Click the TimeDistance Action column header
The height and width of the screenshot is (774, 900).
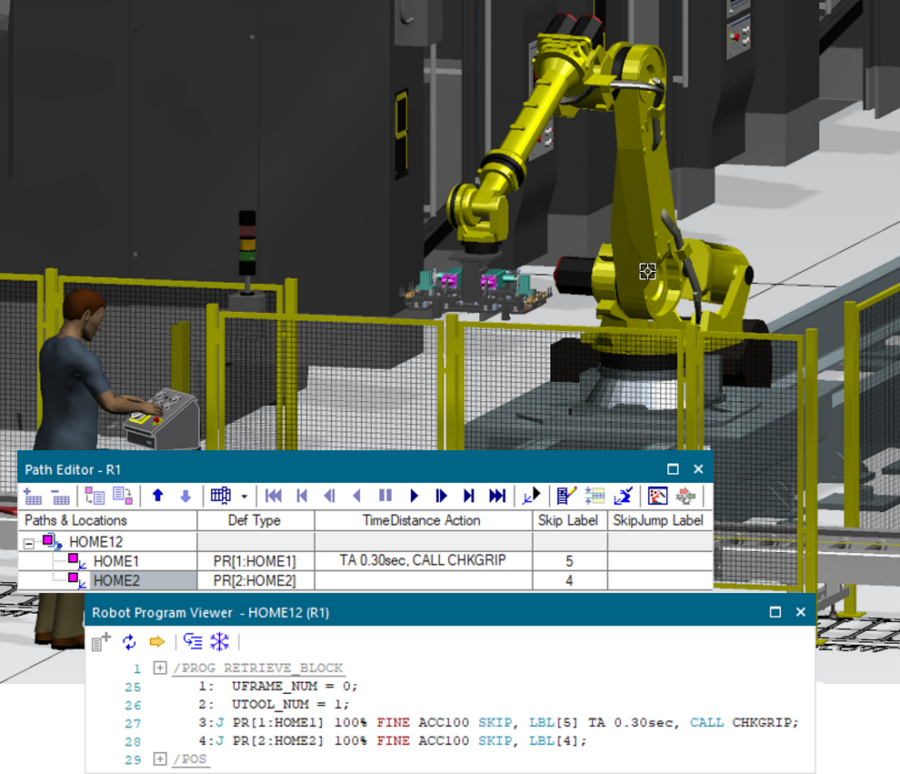click(421, 520)
